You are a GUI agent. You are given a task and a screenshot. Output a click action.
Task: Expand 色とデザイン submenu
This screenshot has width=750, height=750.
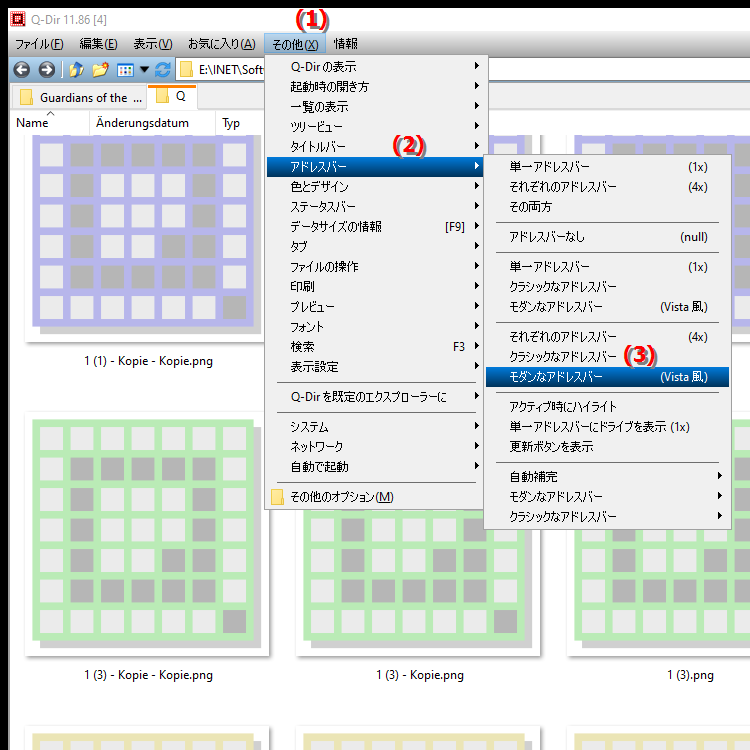(x=375, y=187)
